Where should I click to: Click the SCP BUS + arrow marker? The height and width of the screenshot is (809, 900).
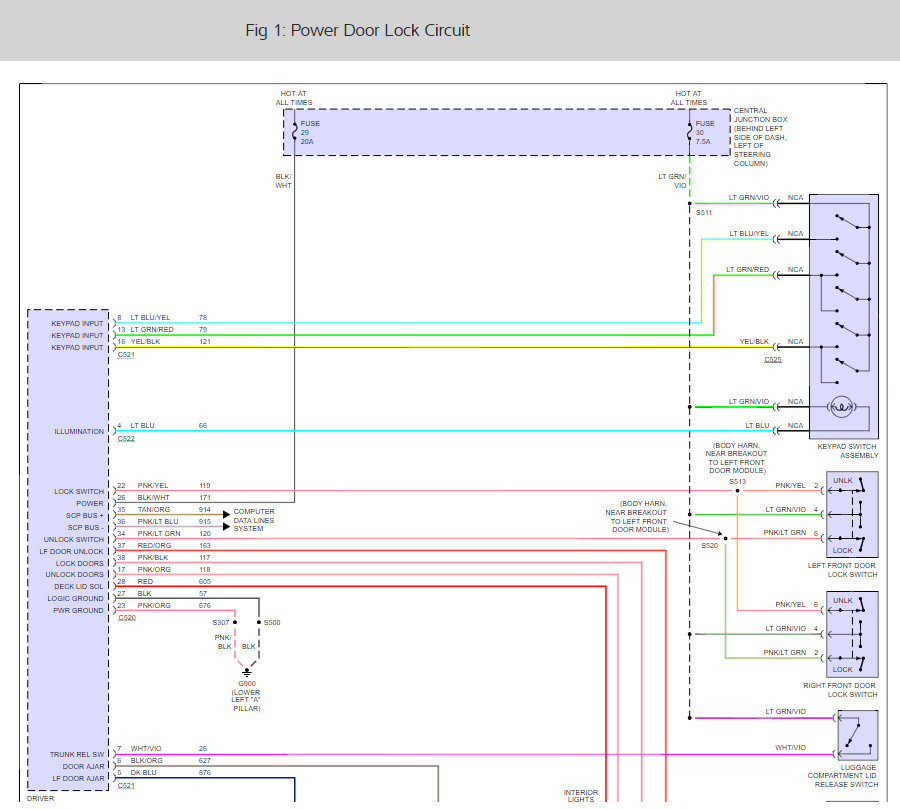click(x=227, y=512)
